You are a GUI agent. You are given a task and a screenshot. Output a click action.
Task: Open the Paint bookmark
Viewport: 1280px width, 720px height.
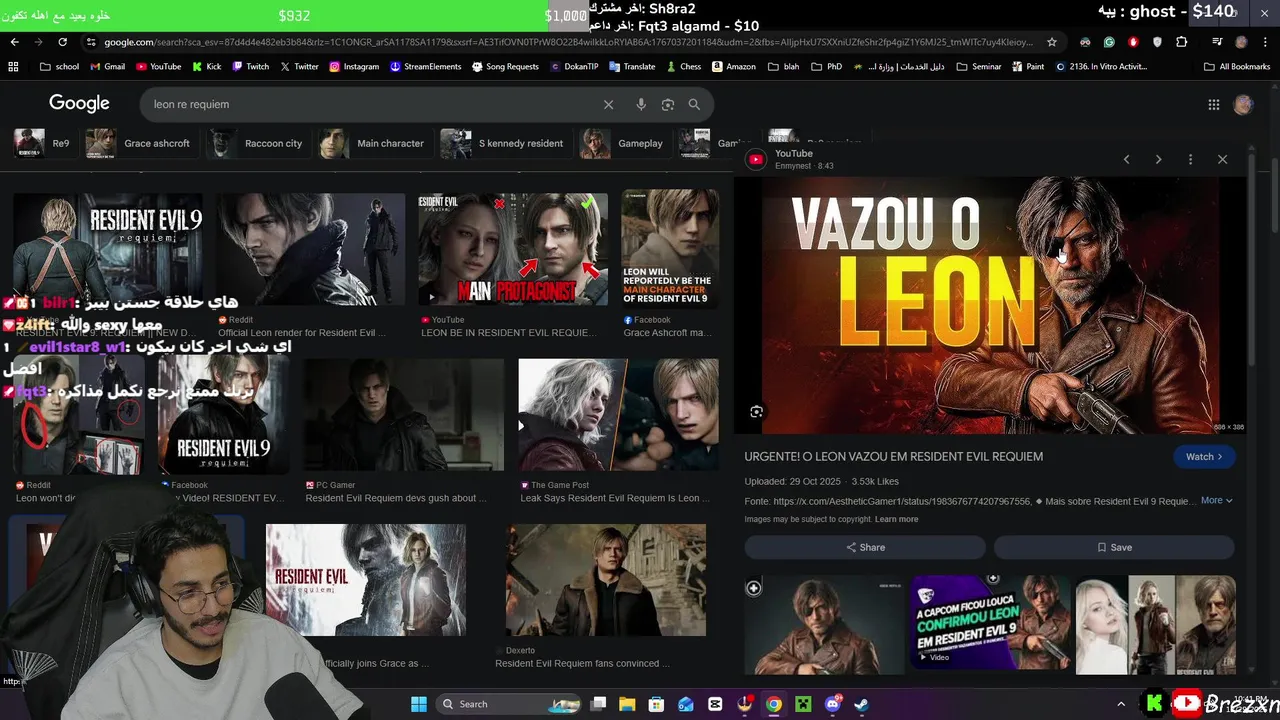point(1028,67)
